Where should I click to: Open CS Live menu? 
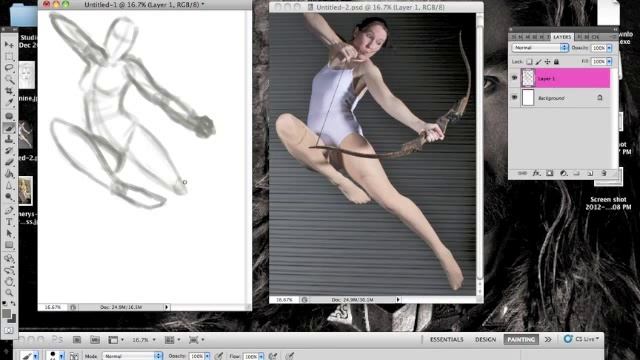click(581, 339)
